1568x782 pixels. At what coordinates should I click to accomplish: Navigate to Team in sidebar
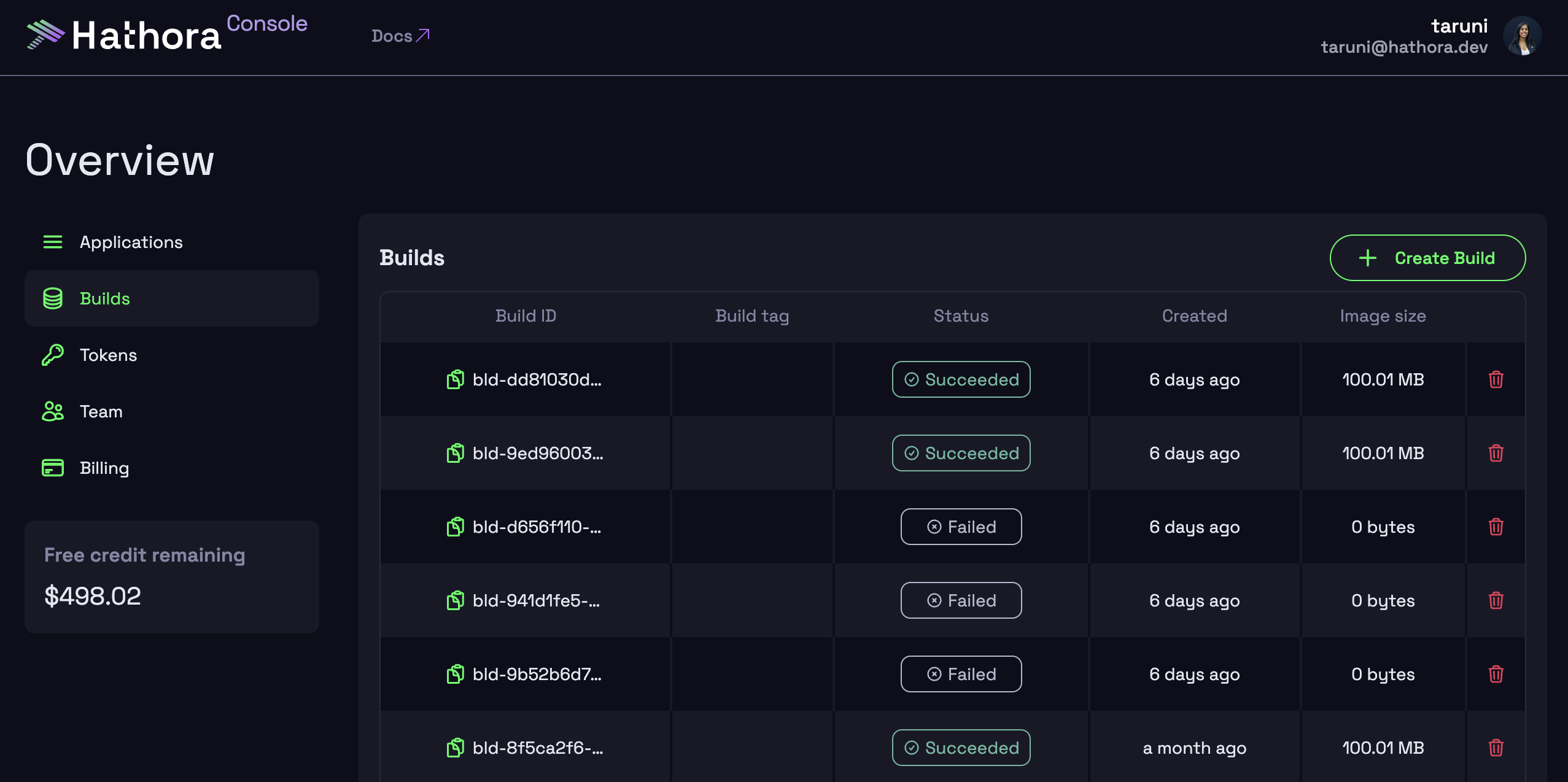click(x=101, y=411)
